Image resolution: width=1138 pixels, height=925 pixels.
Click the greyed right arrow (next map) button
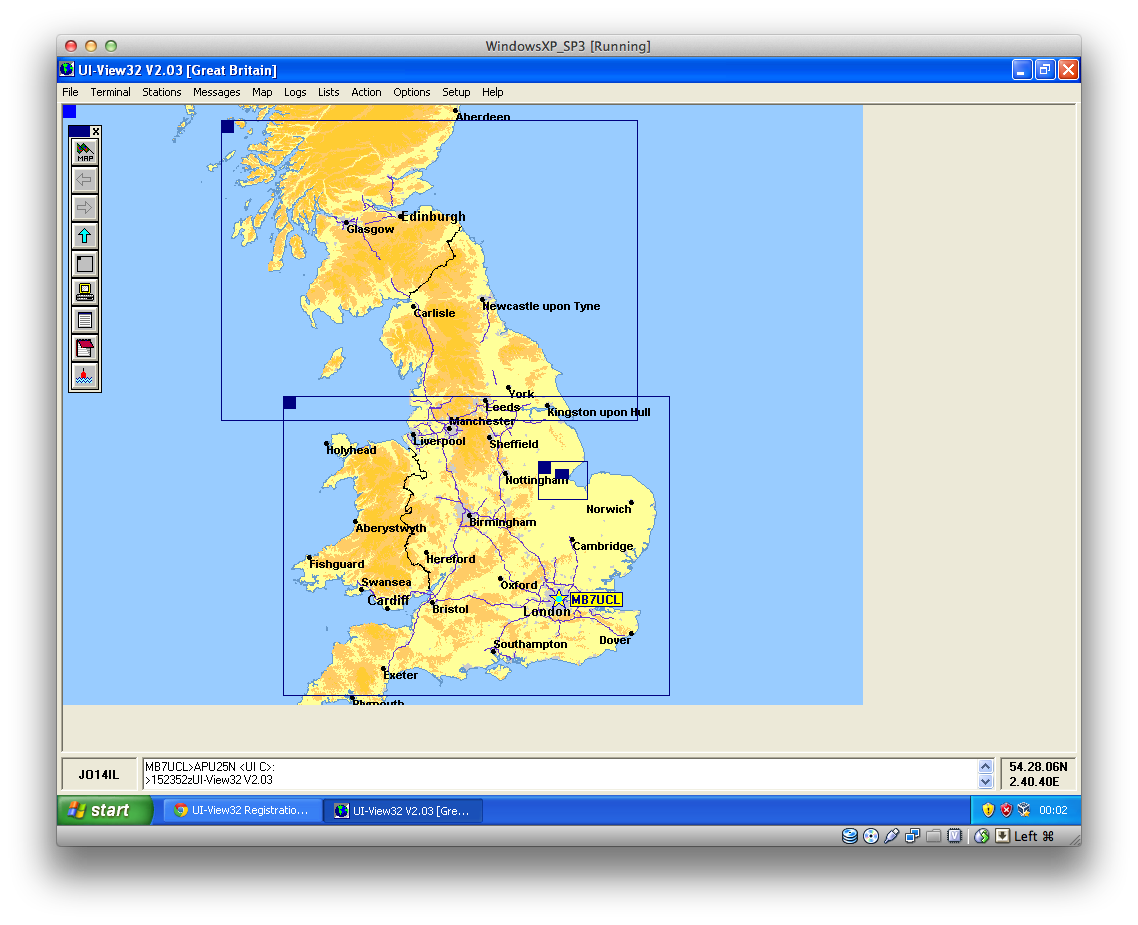(85, 208)
